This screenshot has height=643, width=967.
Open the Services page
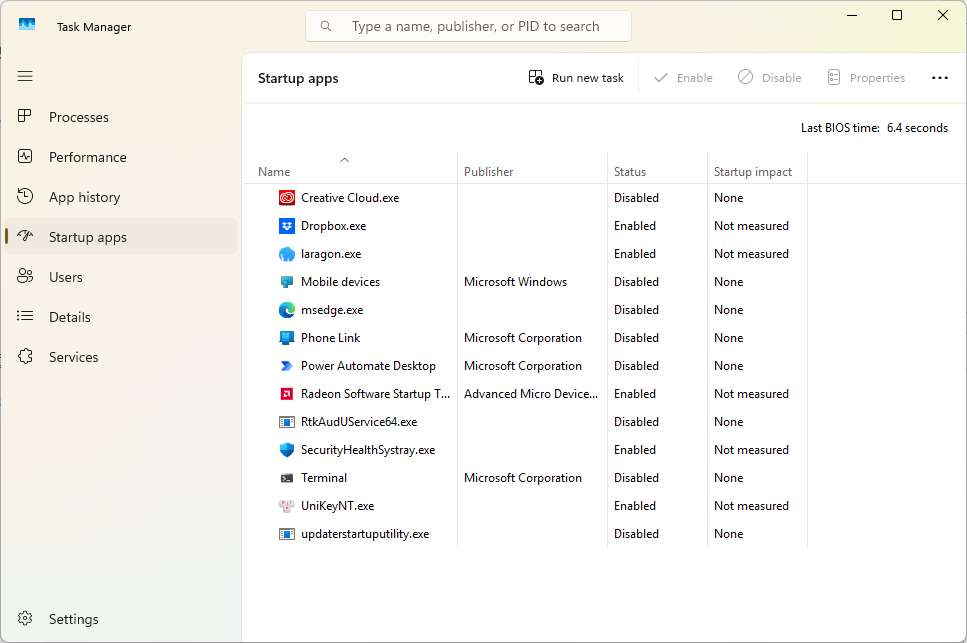[x=121, y=357]
